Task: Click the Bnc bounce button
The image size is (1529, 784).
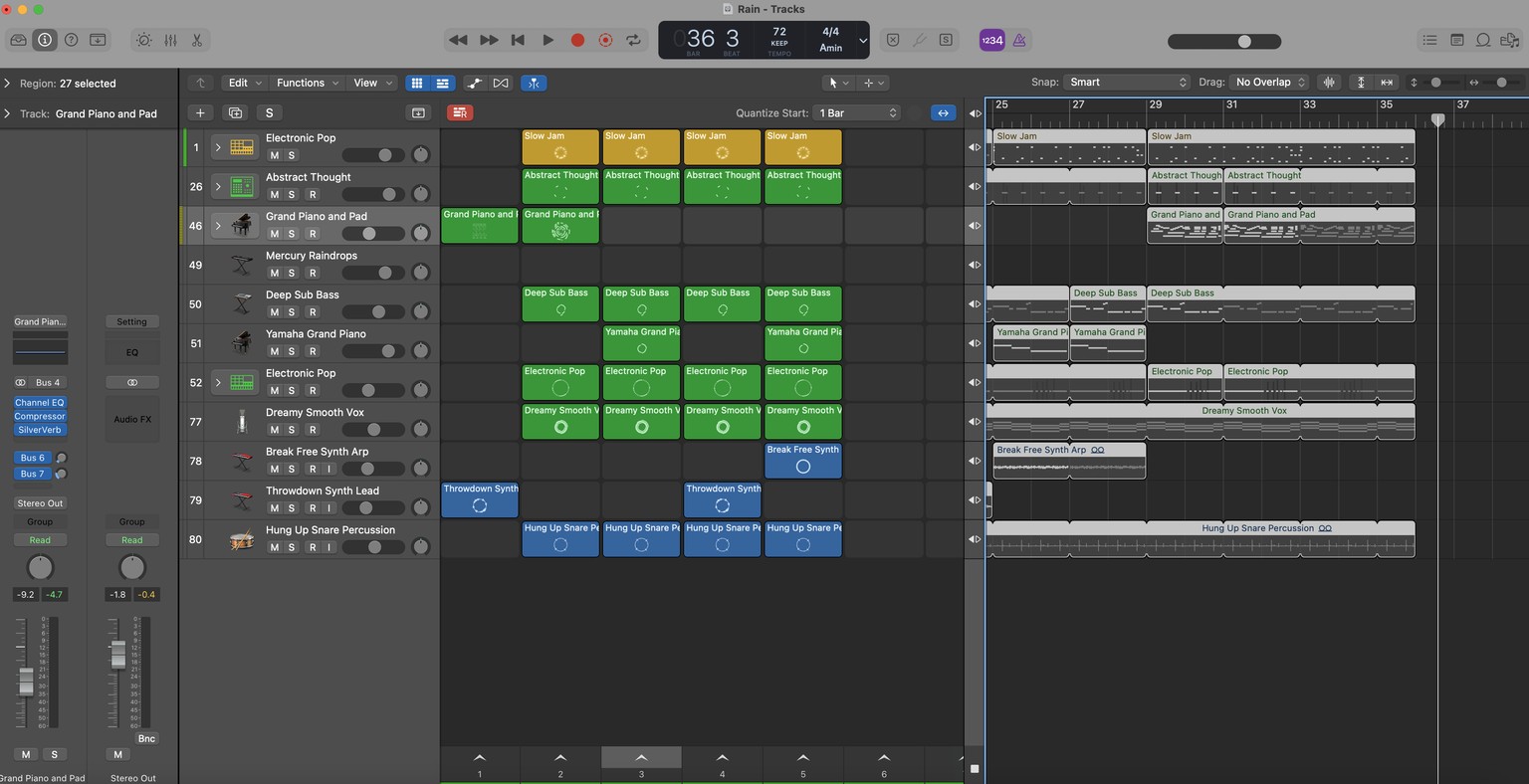Action: coord(146,738)
